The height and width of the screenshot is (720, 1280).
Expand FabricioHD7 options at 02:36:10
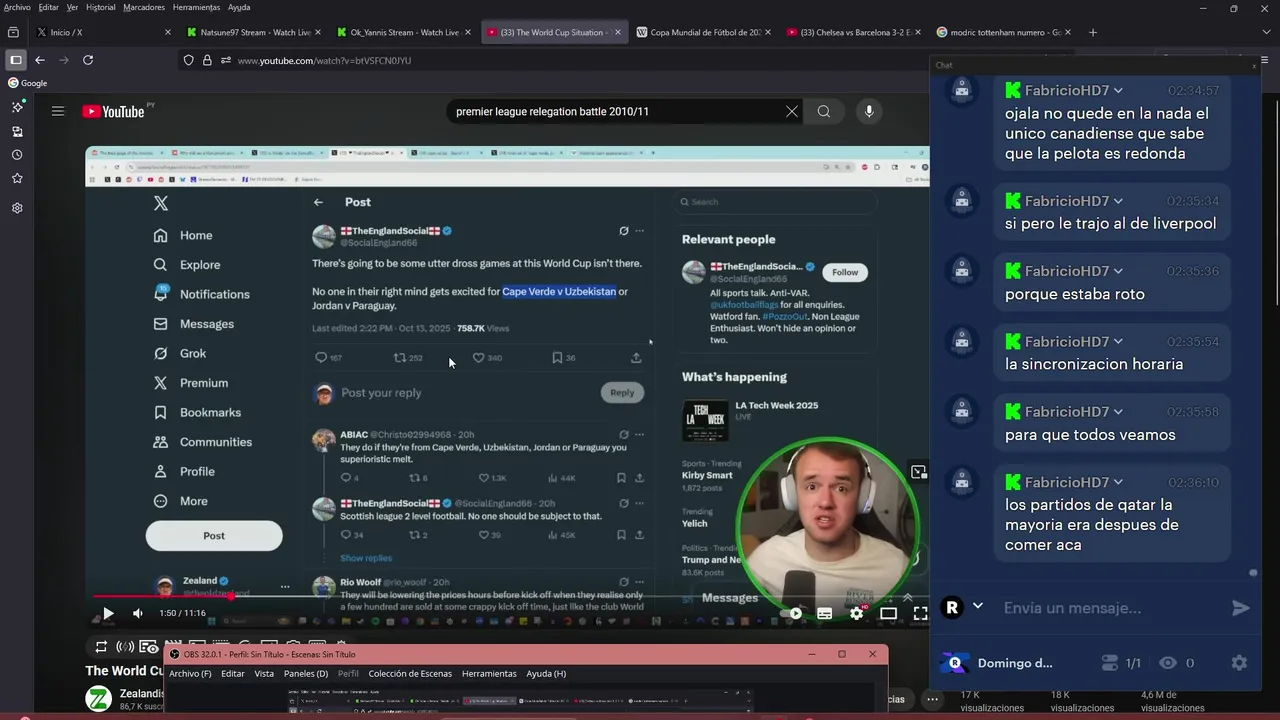[1118, 482]
